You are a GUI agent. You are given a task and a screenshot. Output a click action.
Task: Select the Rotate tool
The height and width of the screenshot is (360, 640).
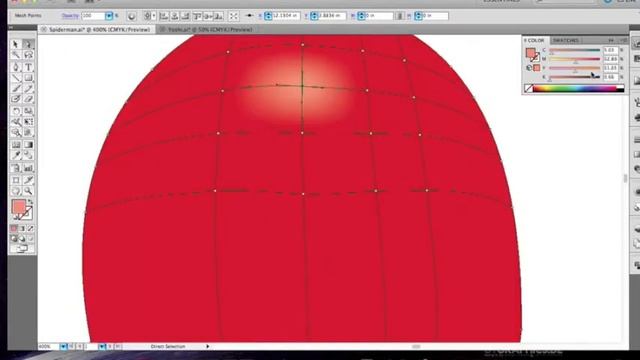point(16,111)
